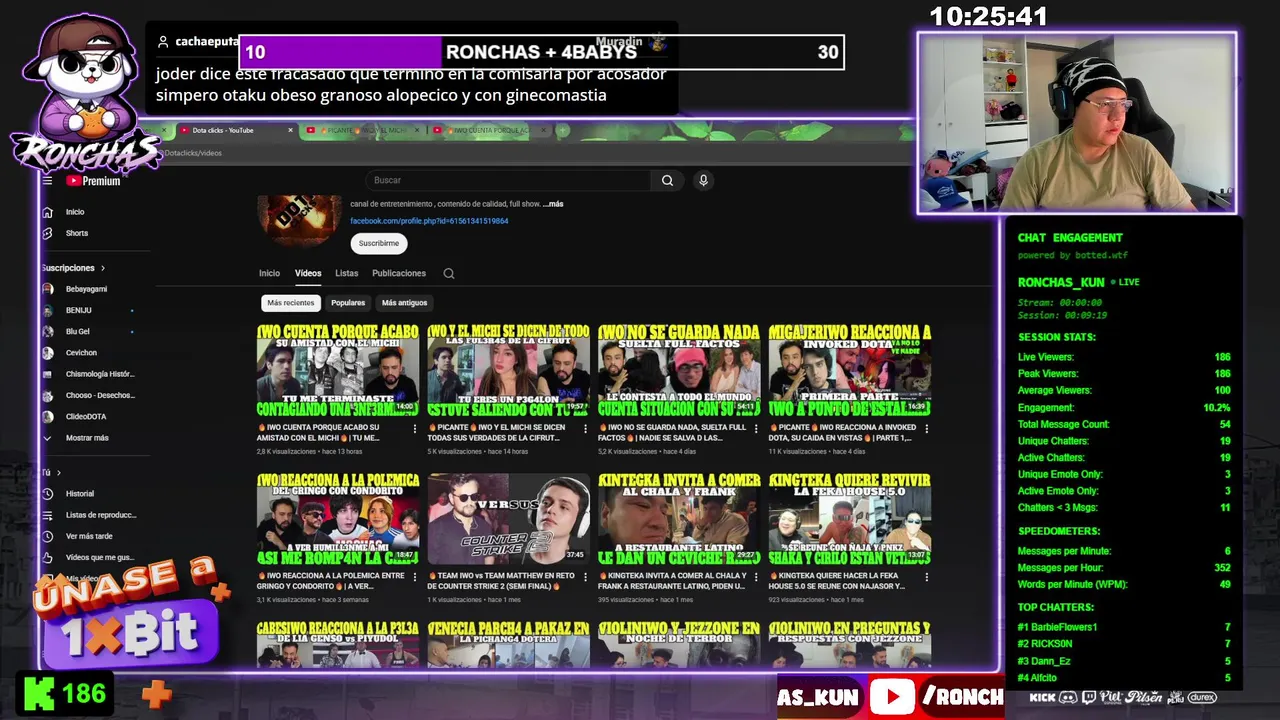Search within channel magnifier icon
Screen dimensions: 1280x720
point(449,273)
